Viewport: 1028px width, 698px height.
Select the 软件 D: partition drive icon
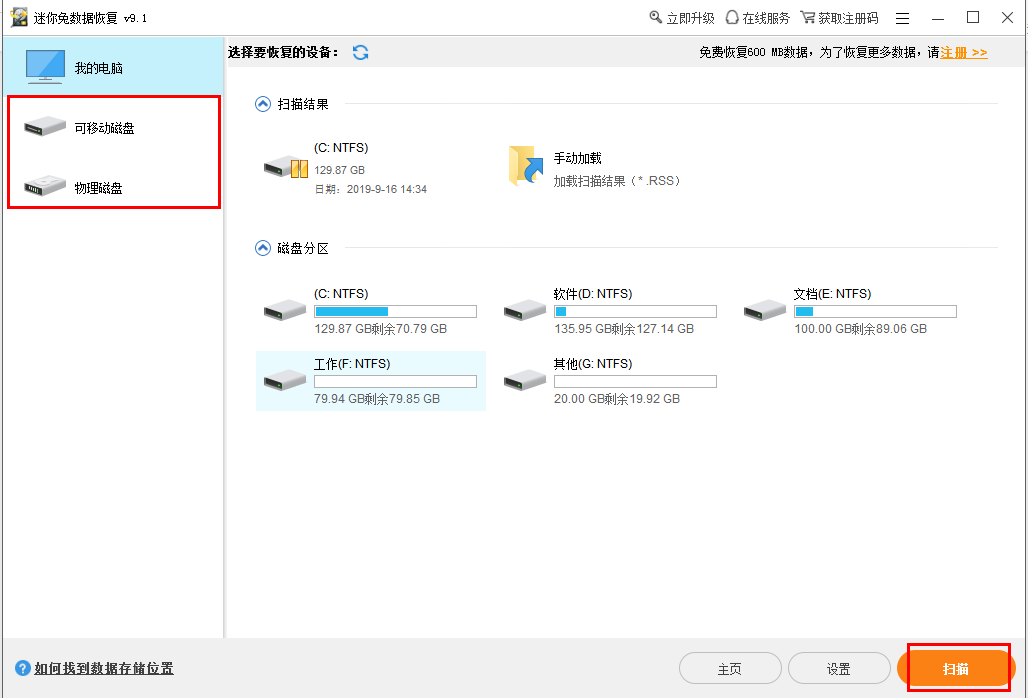click(x=524, y=309)
